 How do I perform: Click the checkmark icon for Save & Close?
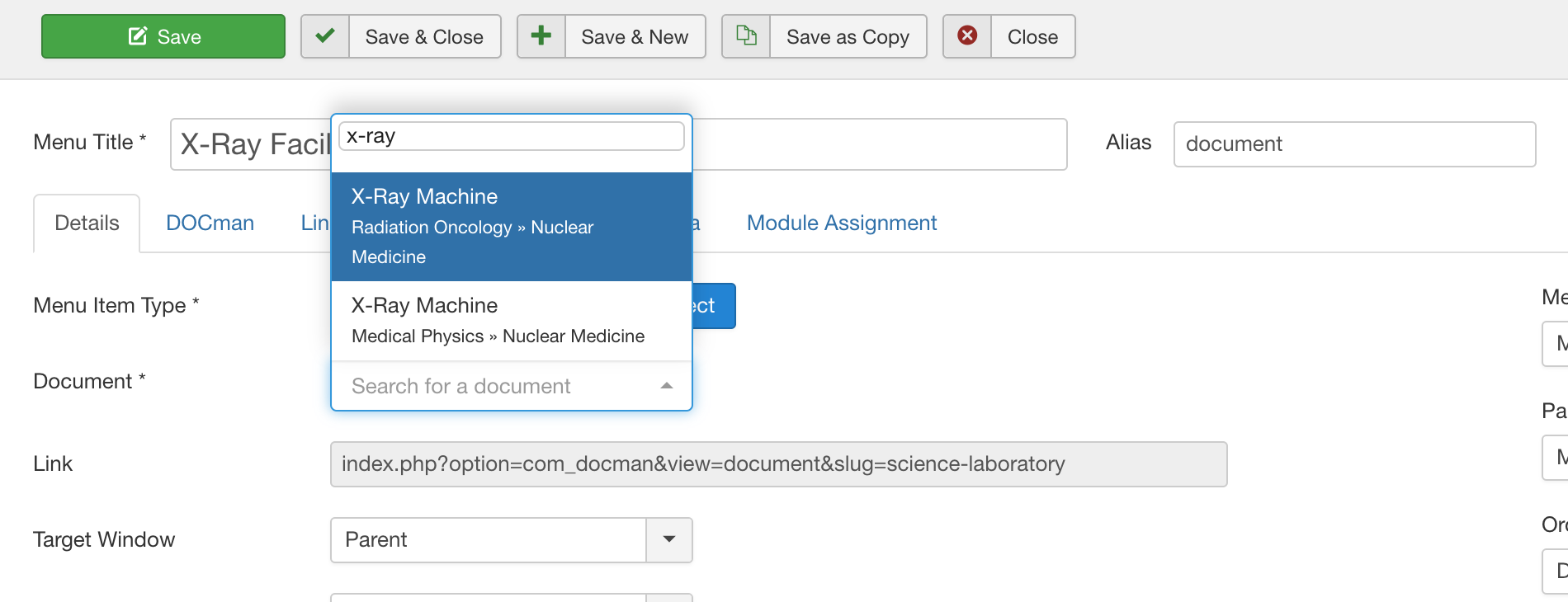point(325,36)
